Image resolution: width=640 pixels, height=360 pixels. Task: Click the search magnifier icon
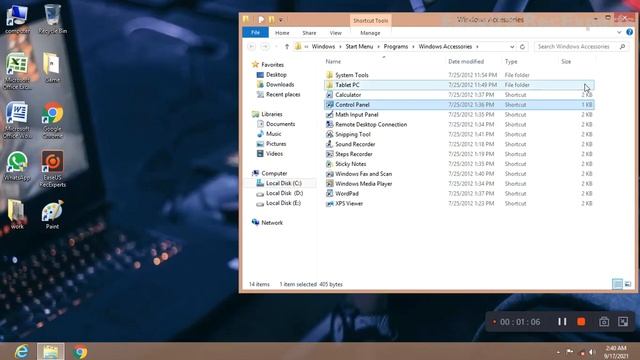pyautogui.click(x=622, y=47)
